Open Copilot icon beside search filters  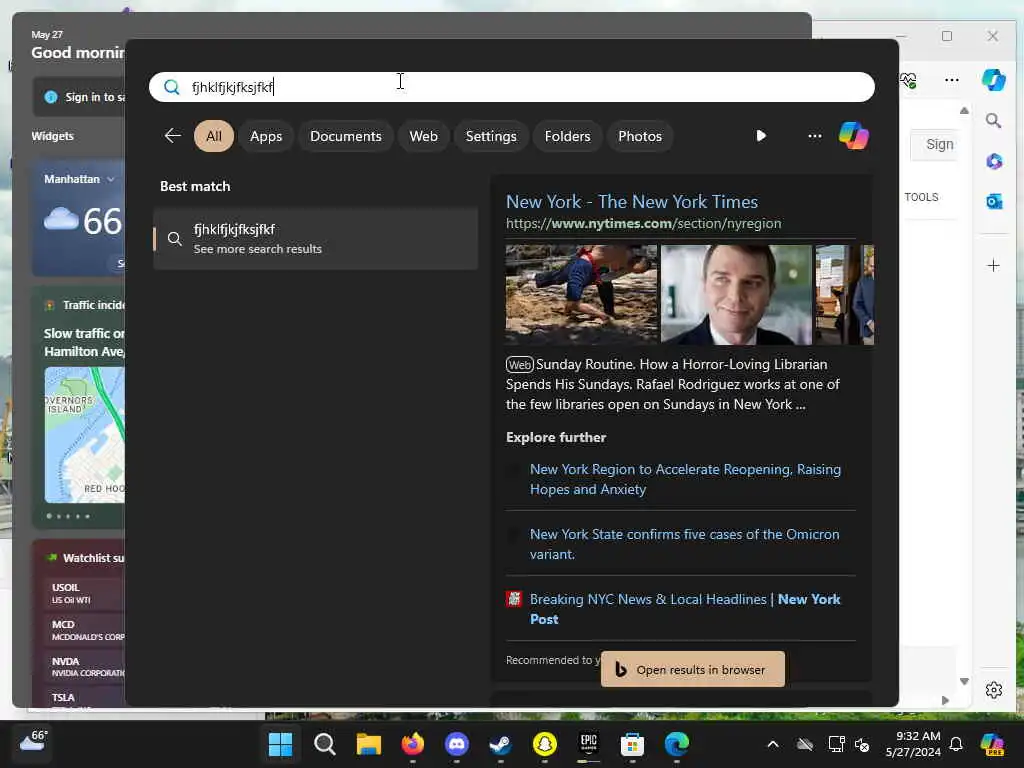[854, 136]
